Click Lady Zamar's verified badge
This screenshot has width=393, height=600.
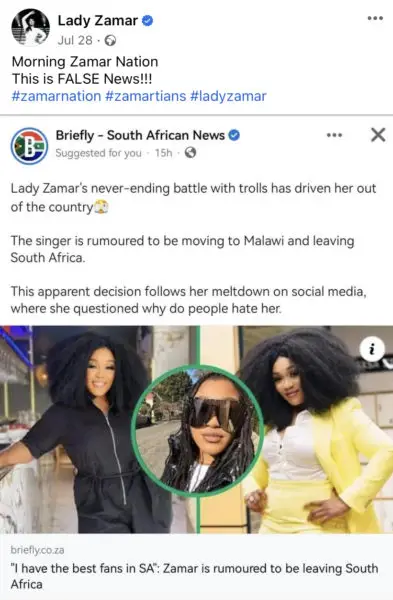click(x=148, y=21)
